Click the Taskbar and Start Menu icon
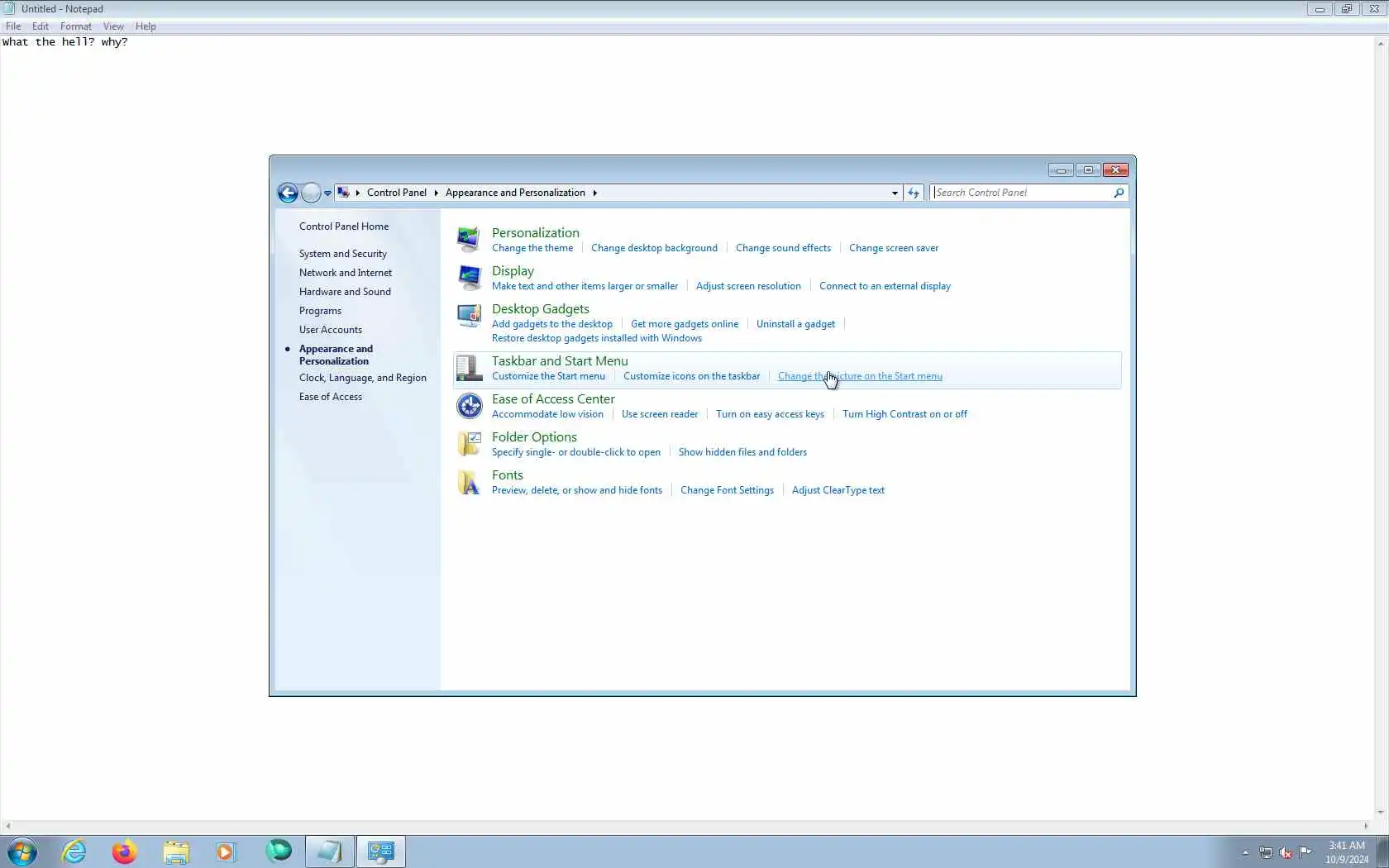 point(469,368)
